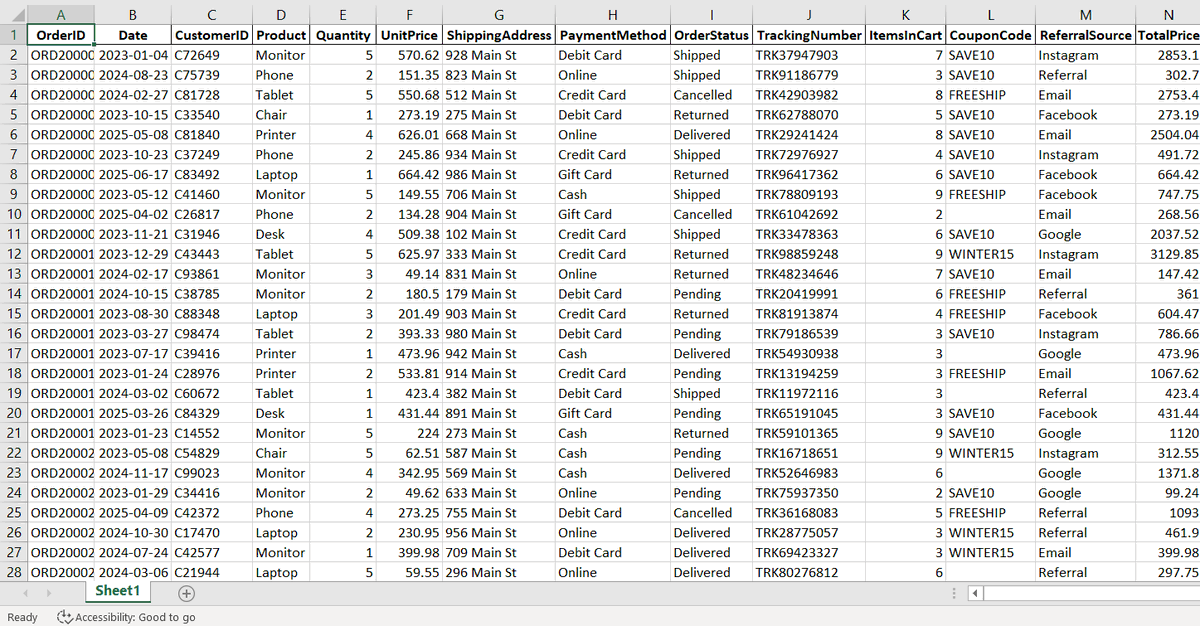Image resolution: width=1200 pixels, height=626 pixels.
Task: Select total price cell 786.66
Action: [1168, 334]
